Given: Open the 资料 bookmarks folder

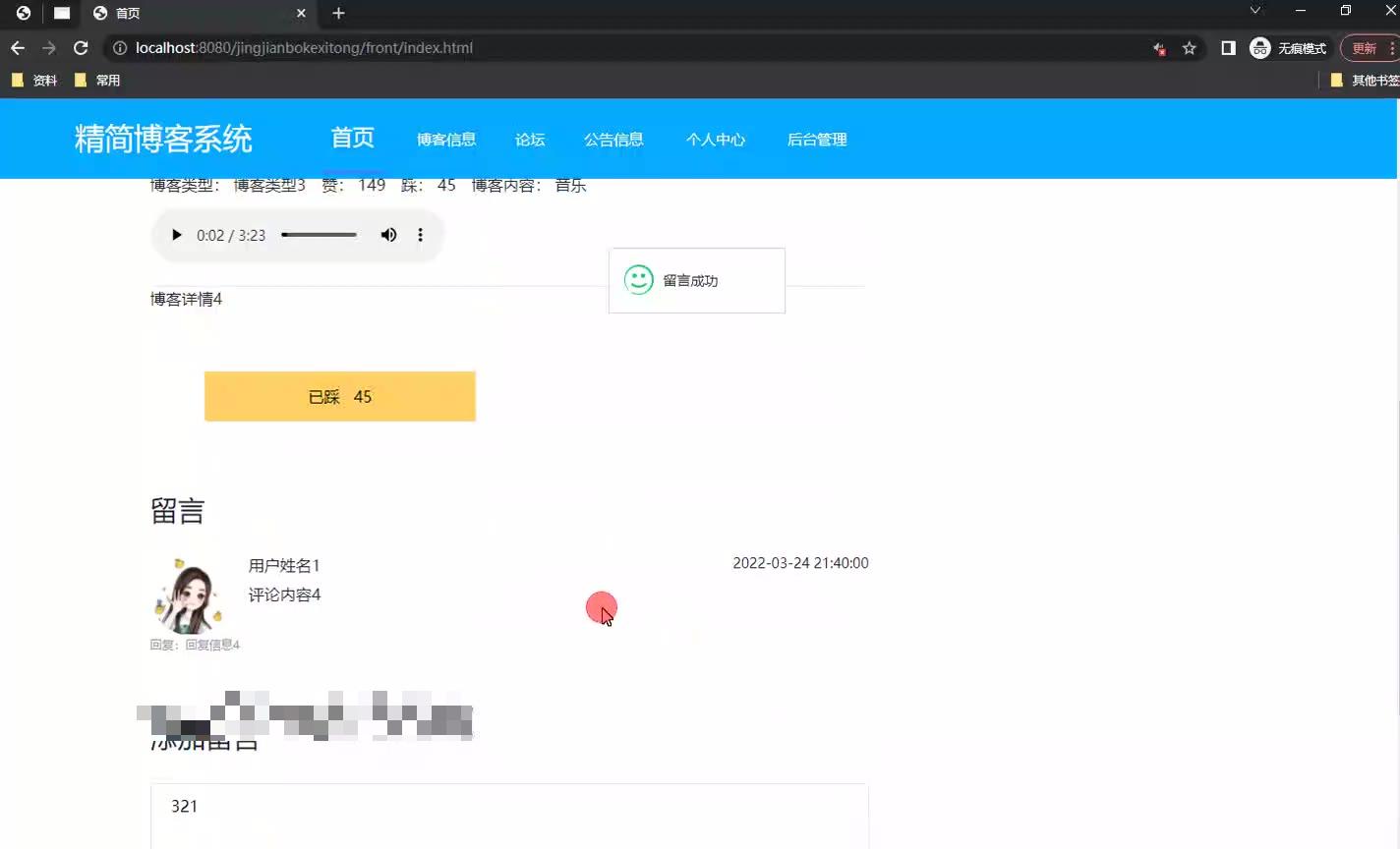Looking at the screenshot, I should 34,81.
